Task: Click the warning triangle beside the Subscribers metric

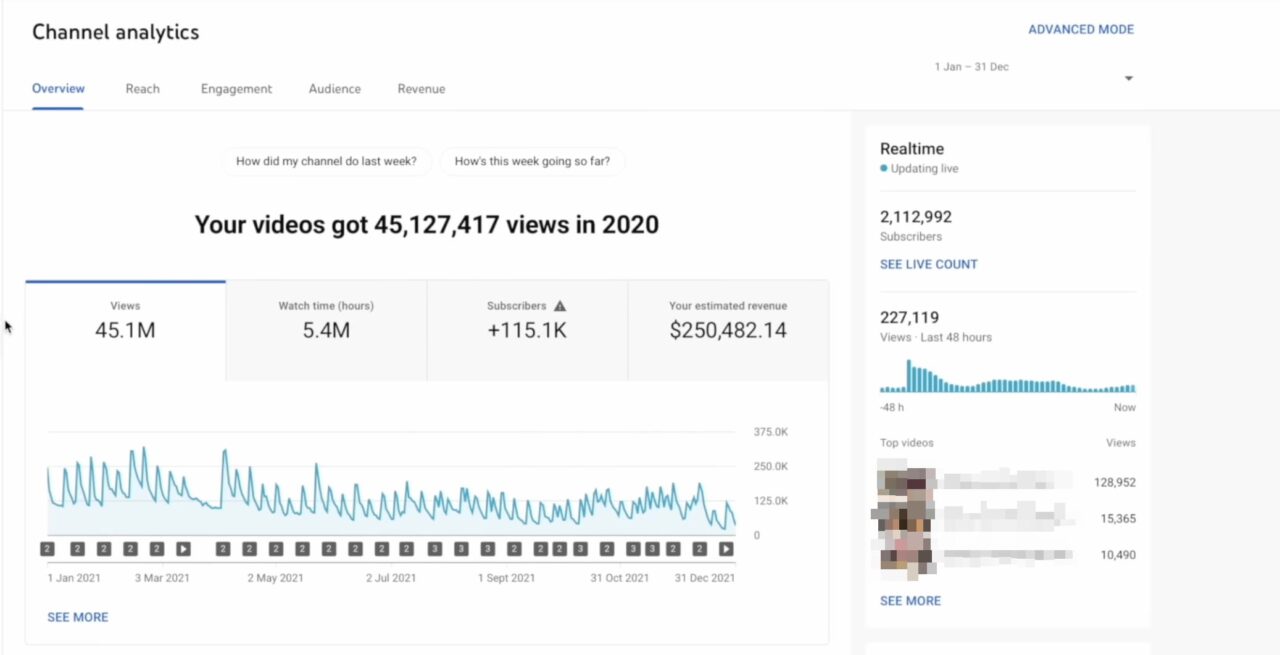Action: [x=560, y=305]
